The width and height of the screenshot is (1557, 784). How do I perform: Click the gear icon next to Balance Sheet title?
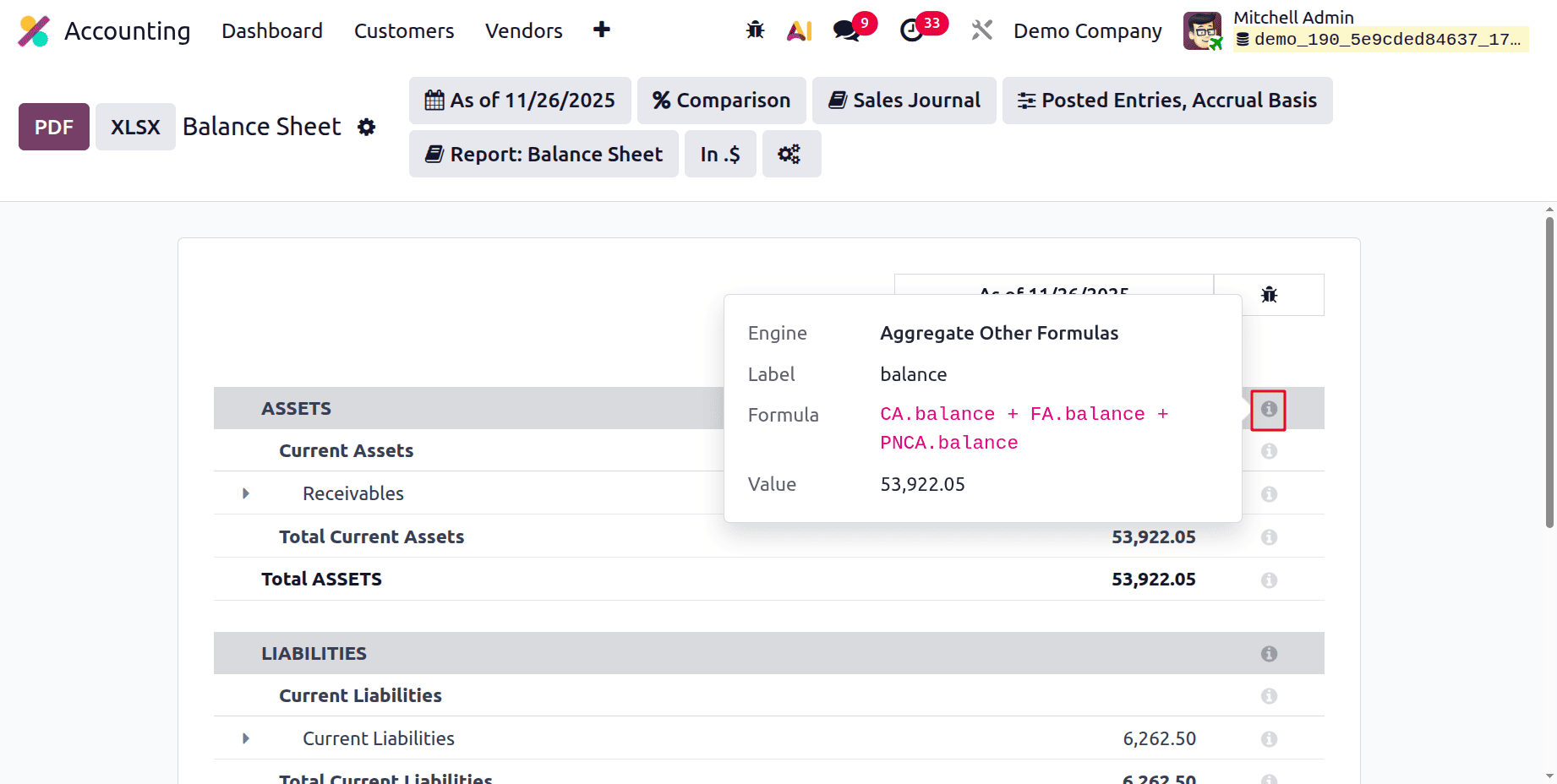tap(366, 127)
